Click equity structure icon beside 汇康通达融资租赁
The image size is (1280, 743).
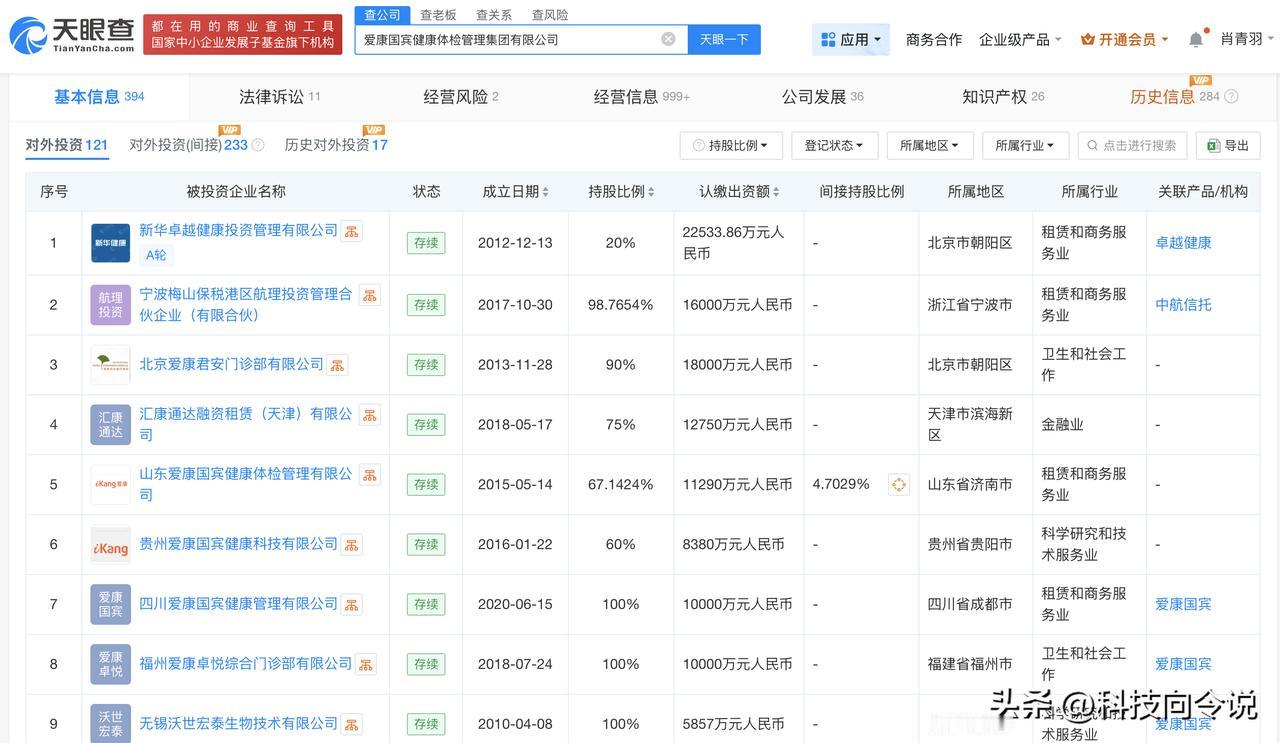tap(369, 414)
